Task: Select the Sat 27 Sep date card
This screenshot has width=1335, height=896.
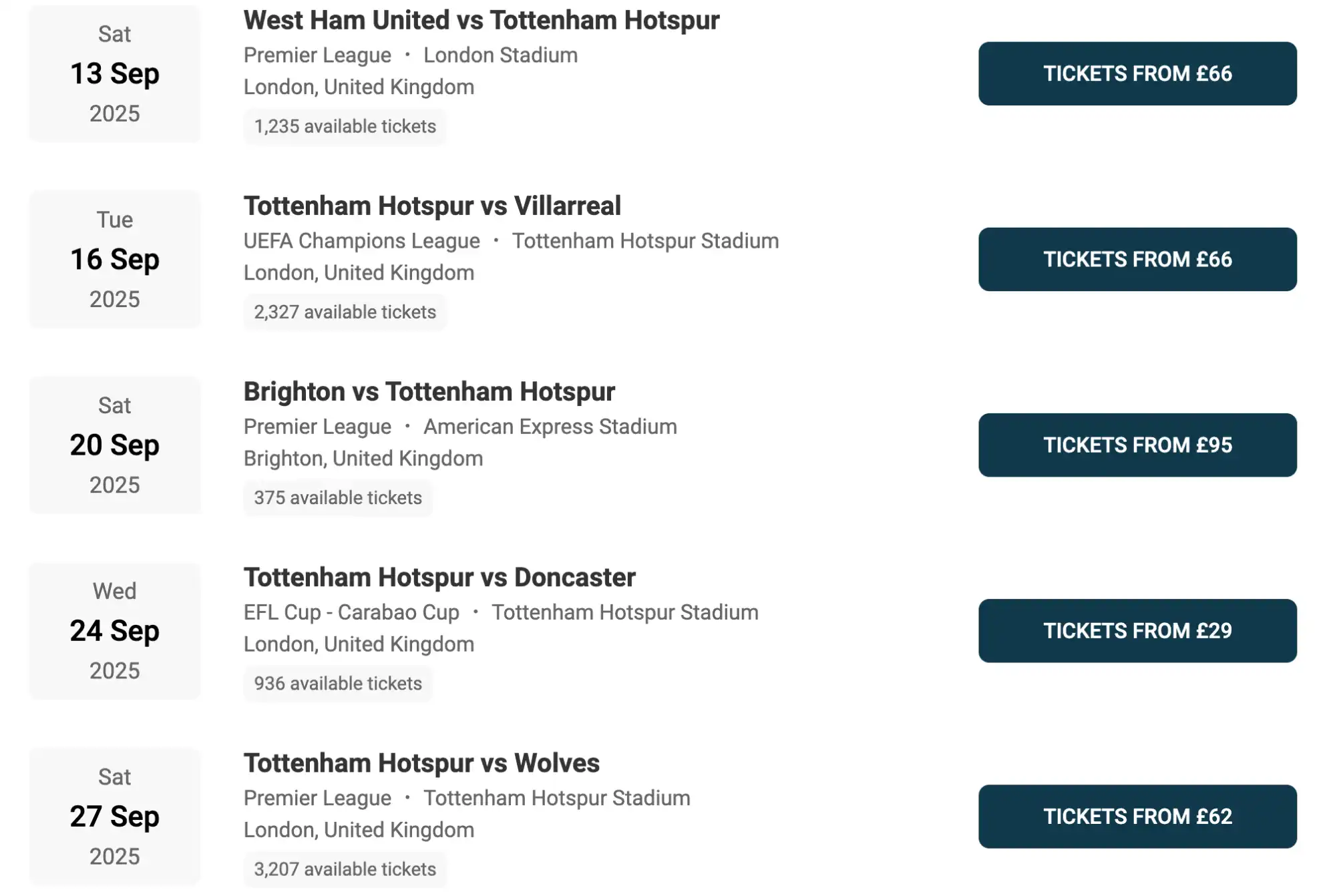Action: point(114,817)
